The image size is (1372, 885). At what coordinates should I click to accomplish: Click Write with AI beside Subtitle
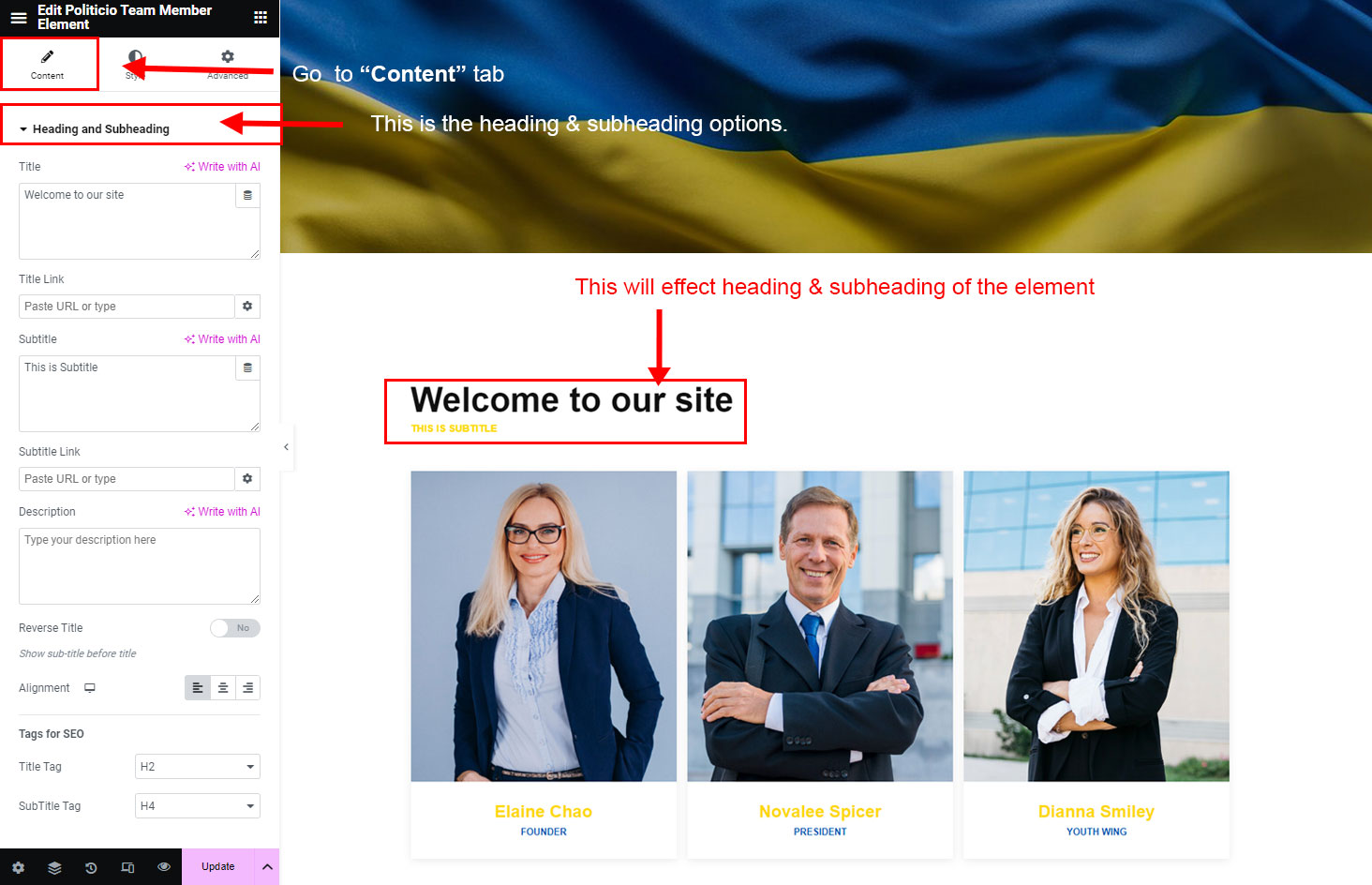click(223, 339)
